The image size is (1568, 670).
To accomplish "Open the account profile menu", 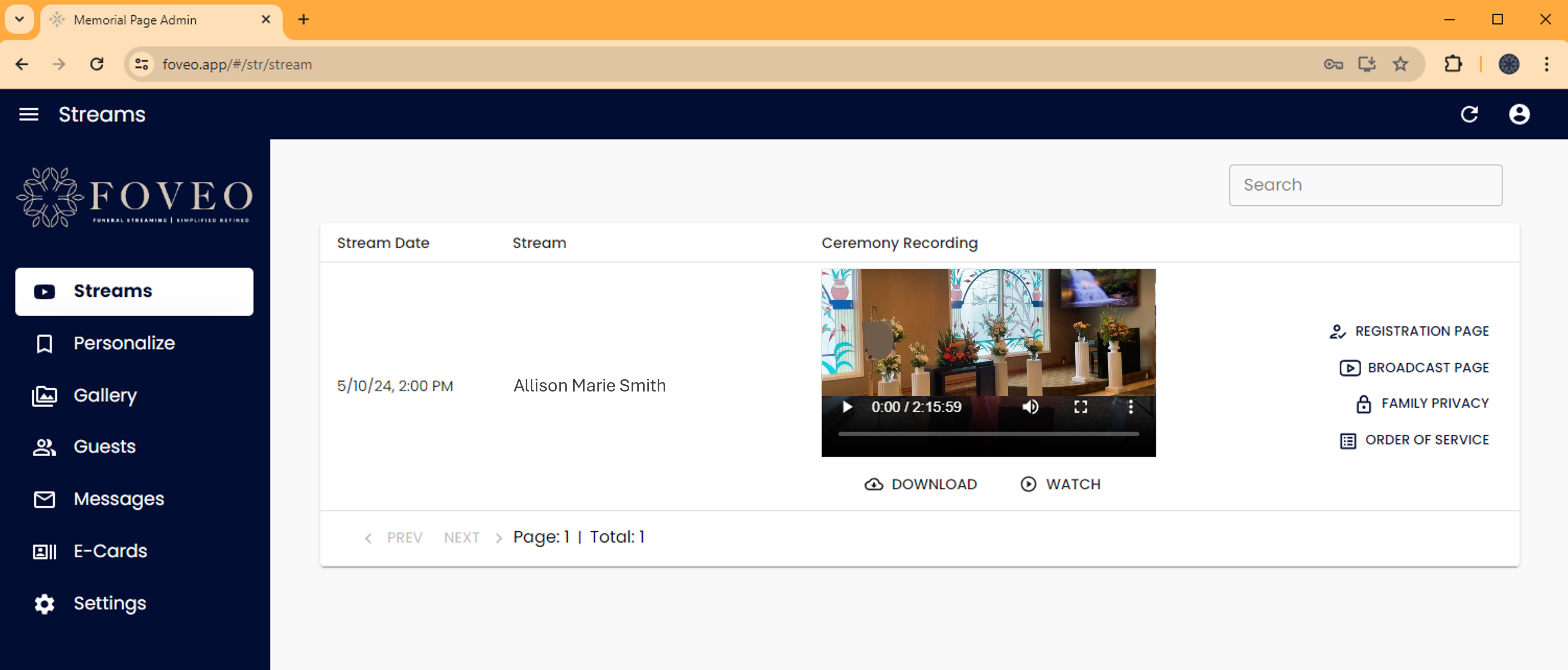I will 1519,114.
